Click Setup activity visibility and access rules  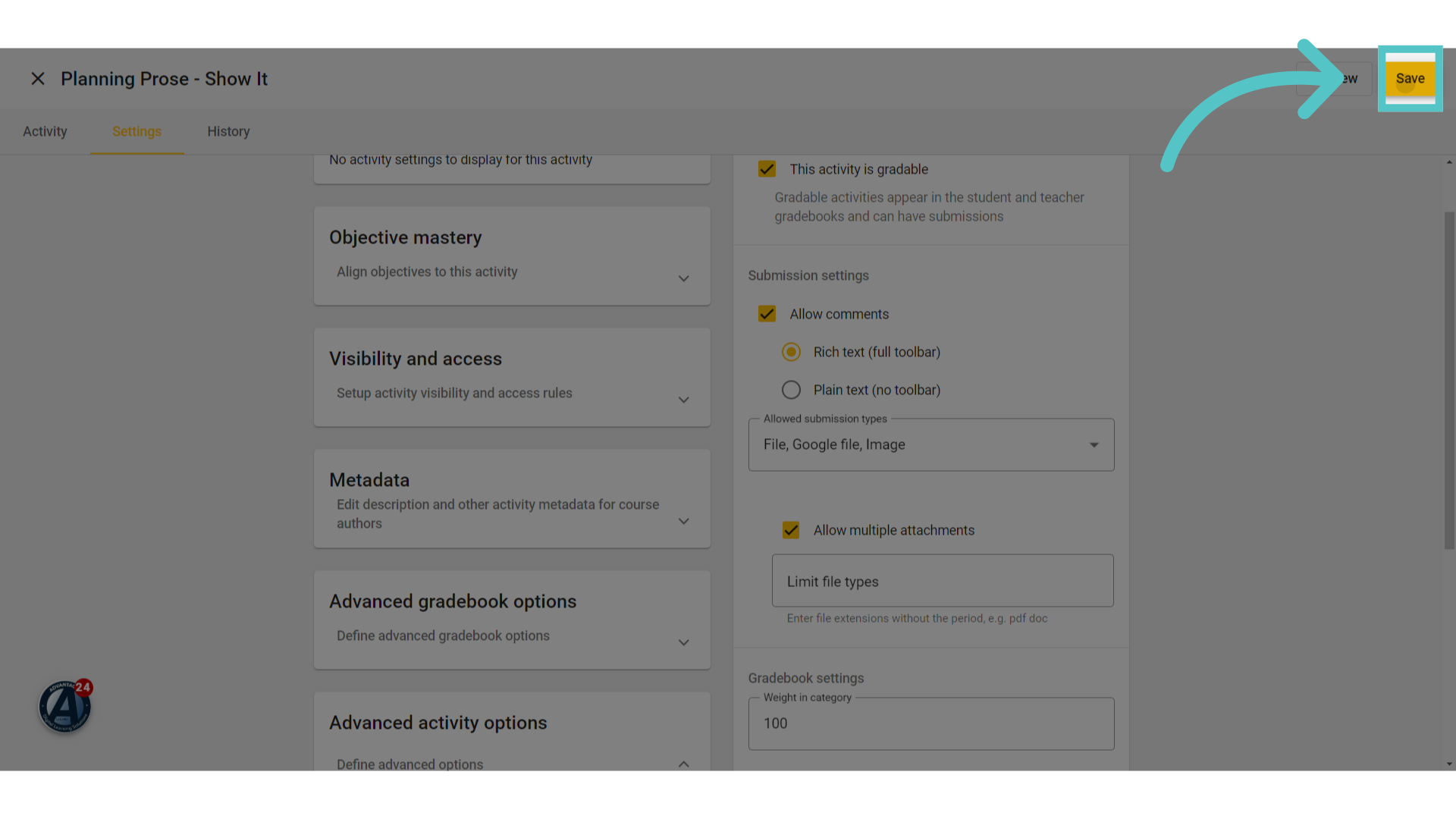pos(454,393)
